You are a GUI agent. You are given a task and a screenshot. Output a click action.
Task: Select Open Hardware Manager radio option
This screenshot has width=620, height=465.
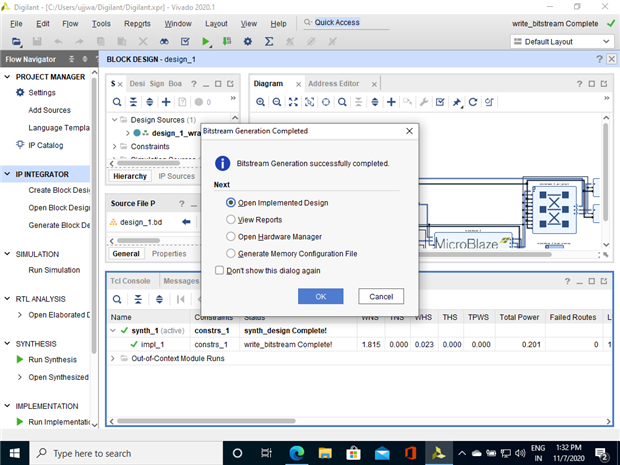coord(231,236)
